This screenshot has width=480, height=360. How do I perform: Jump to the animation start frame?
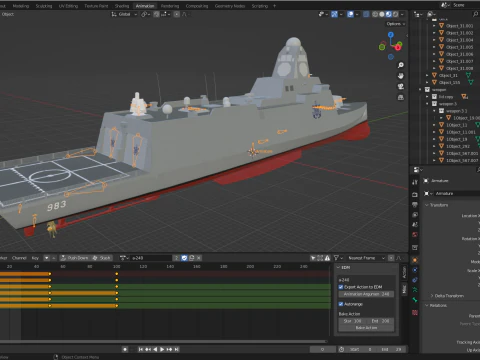[141, 349]
